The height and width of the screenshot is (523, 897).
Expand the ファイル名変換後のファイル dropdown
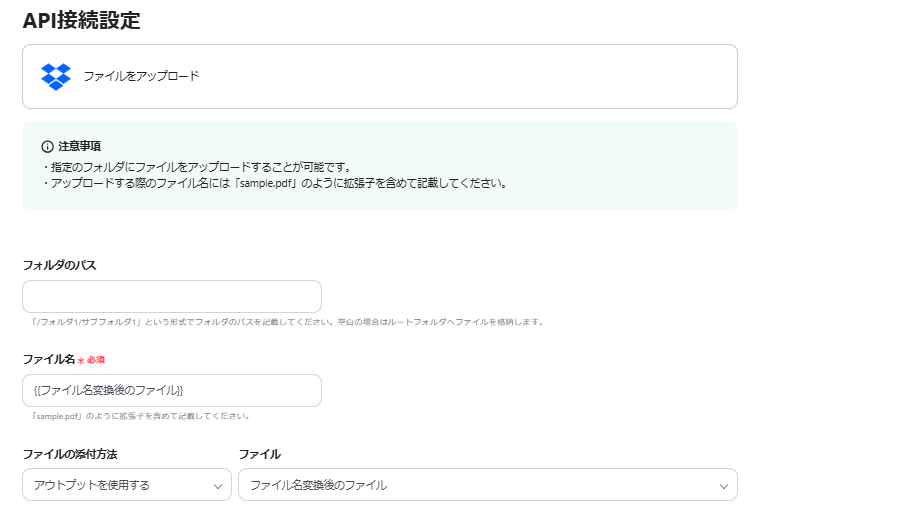(x=487, y=485)
